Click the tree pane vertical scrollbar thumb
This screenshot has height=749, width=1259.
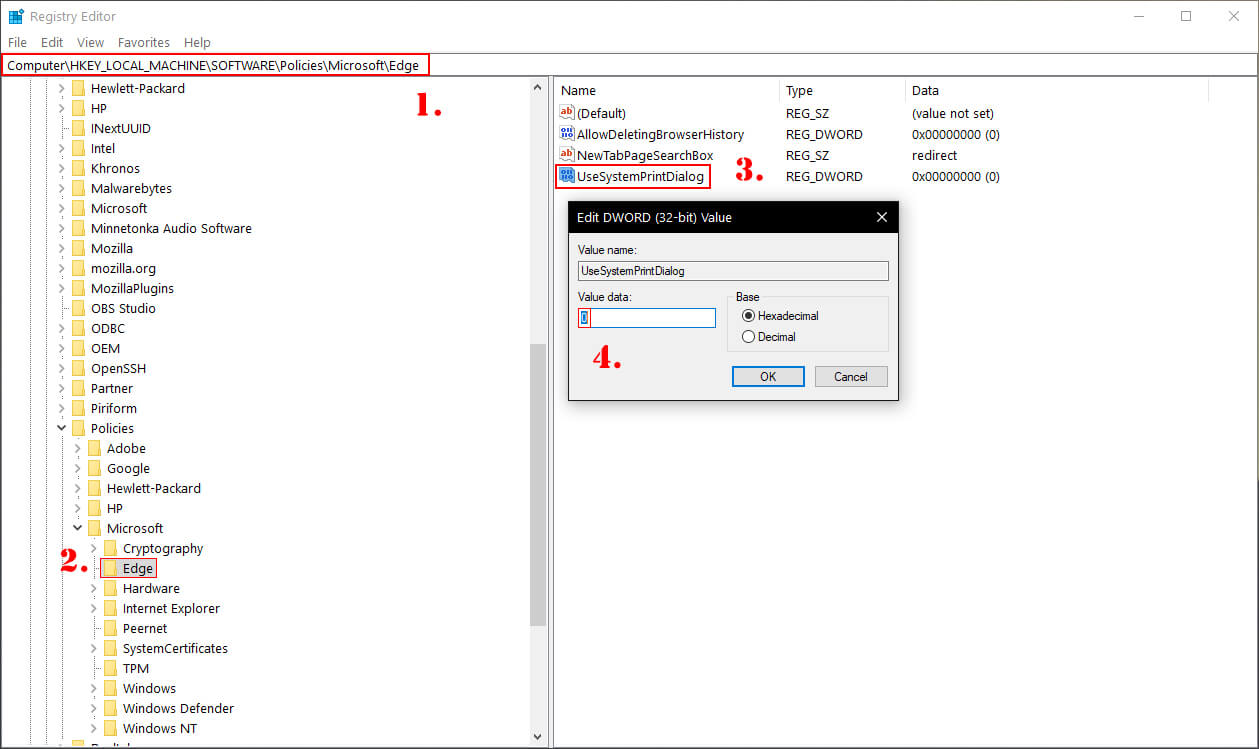538,487
